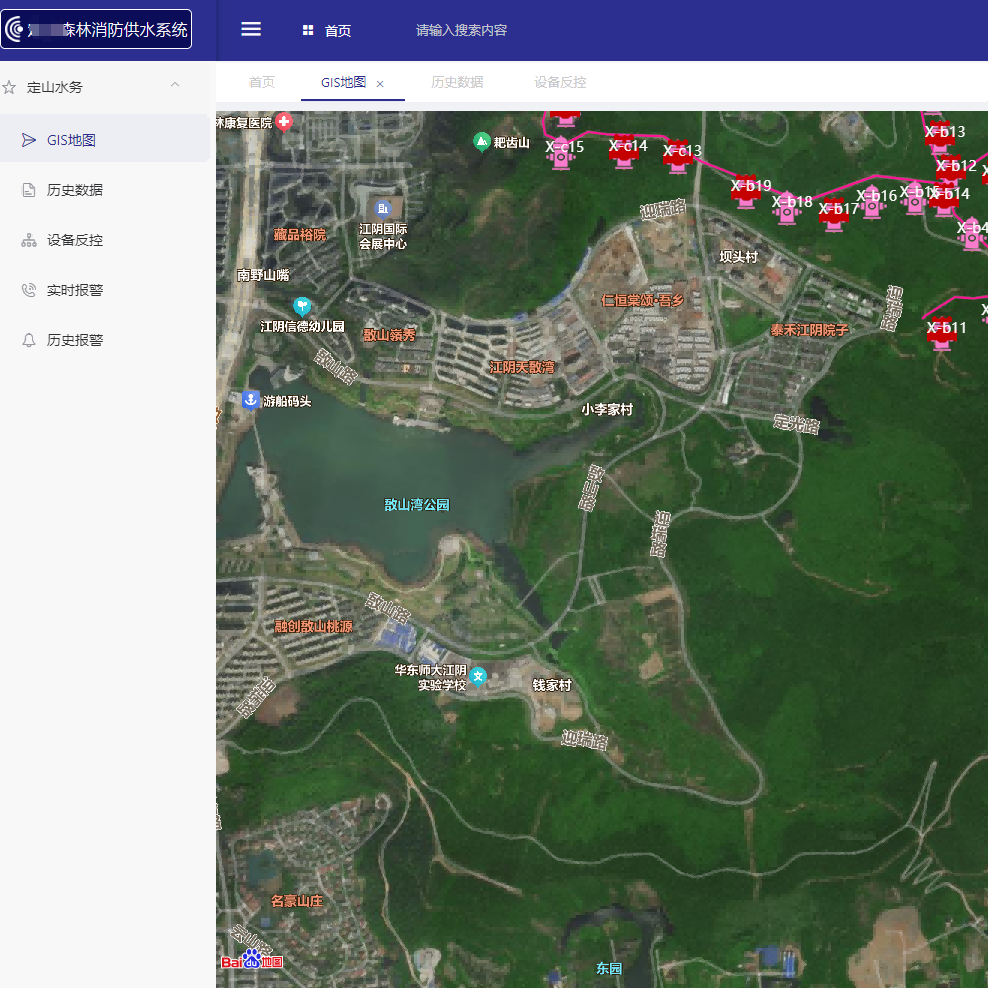Collapse the 定山水务 menu group
Image resolution: width=988 pixels, height=988 pixels.
(175, 87)
